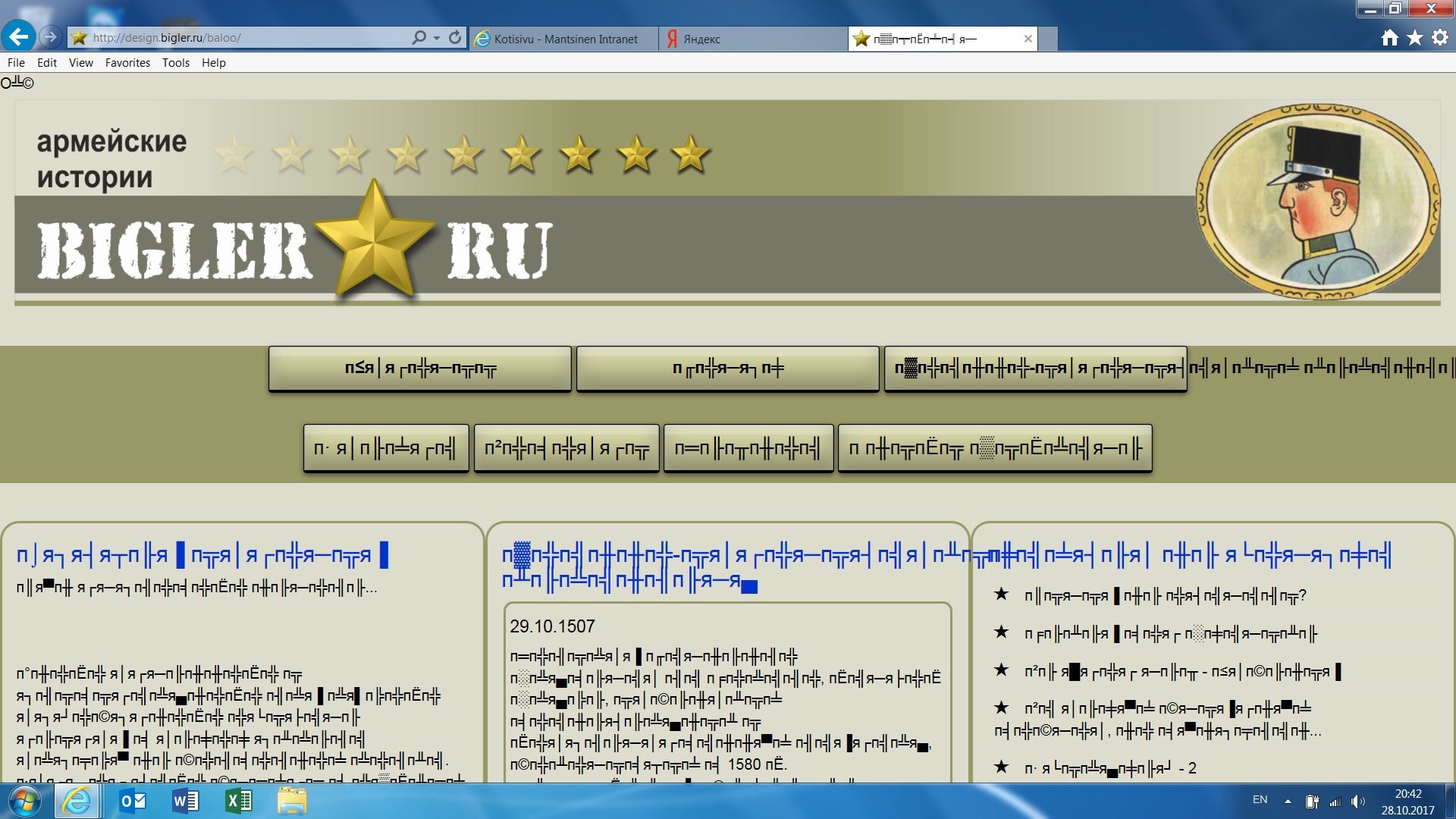Open the EN language indicator in the taskbar
This screenshot has width=1456, height=819.
[x=1260, y=800]
